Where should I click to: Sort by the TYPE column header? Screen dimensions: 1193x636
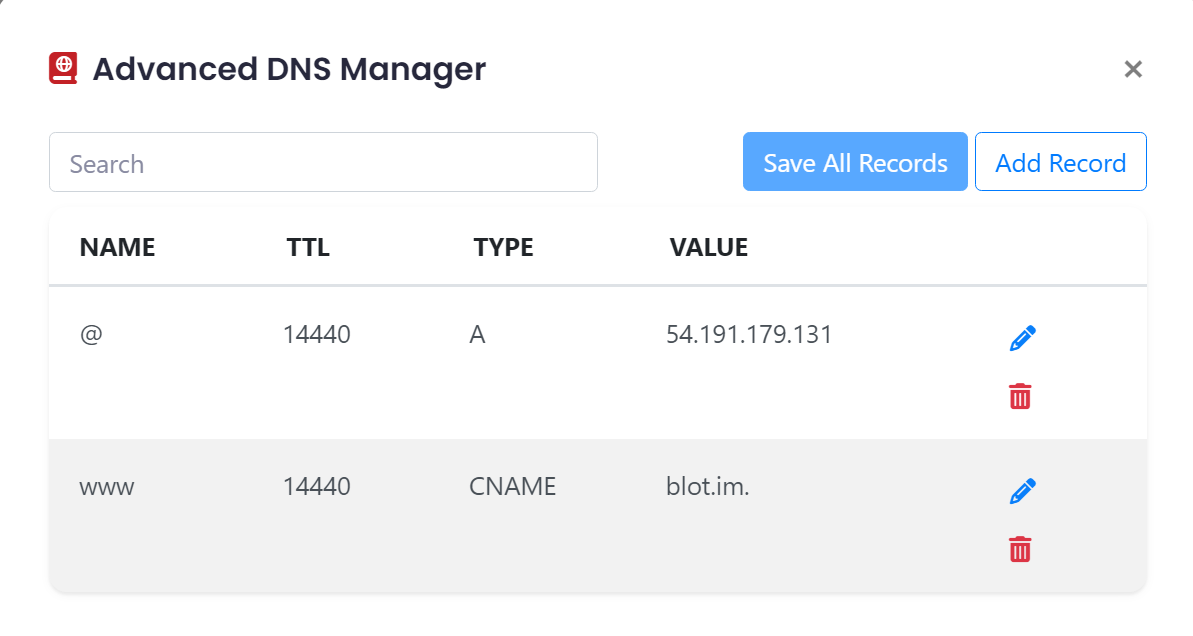(503, 247)
